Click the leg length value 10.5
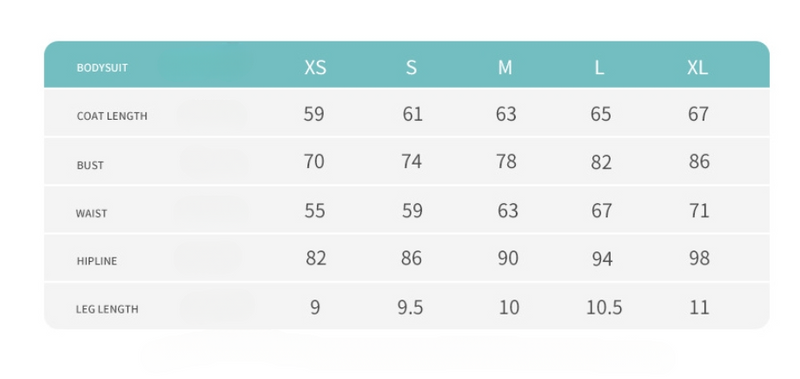Image resolution: width=800 pixels, height=379 pixels. click(604, 308)
